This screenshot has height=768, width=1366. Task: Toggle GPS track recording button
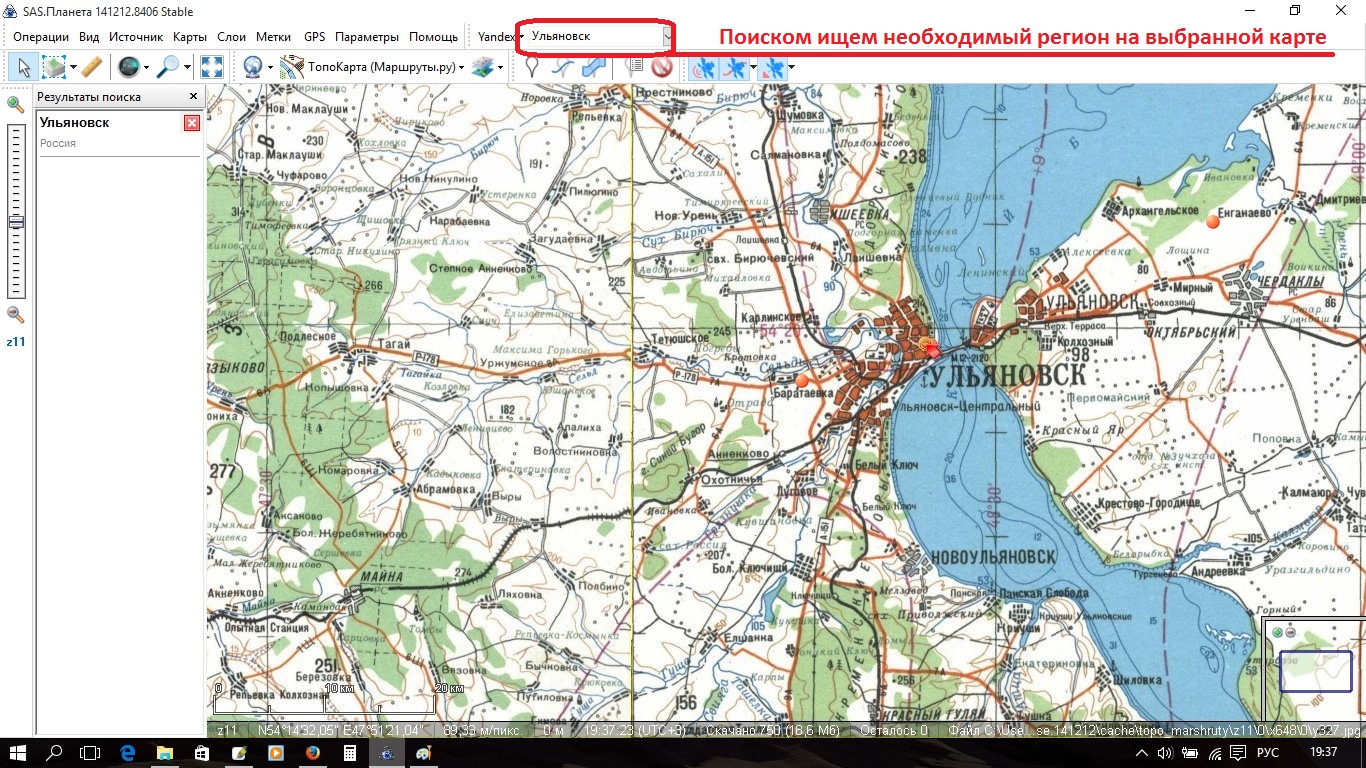[735, 67]
